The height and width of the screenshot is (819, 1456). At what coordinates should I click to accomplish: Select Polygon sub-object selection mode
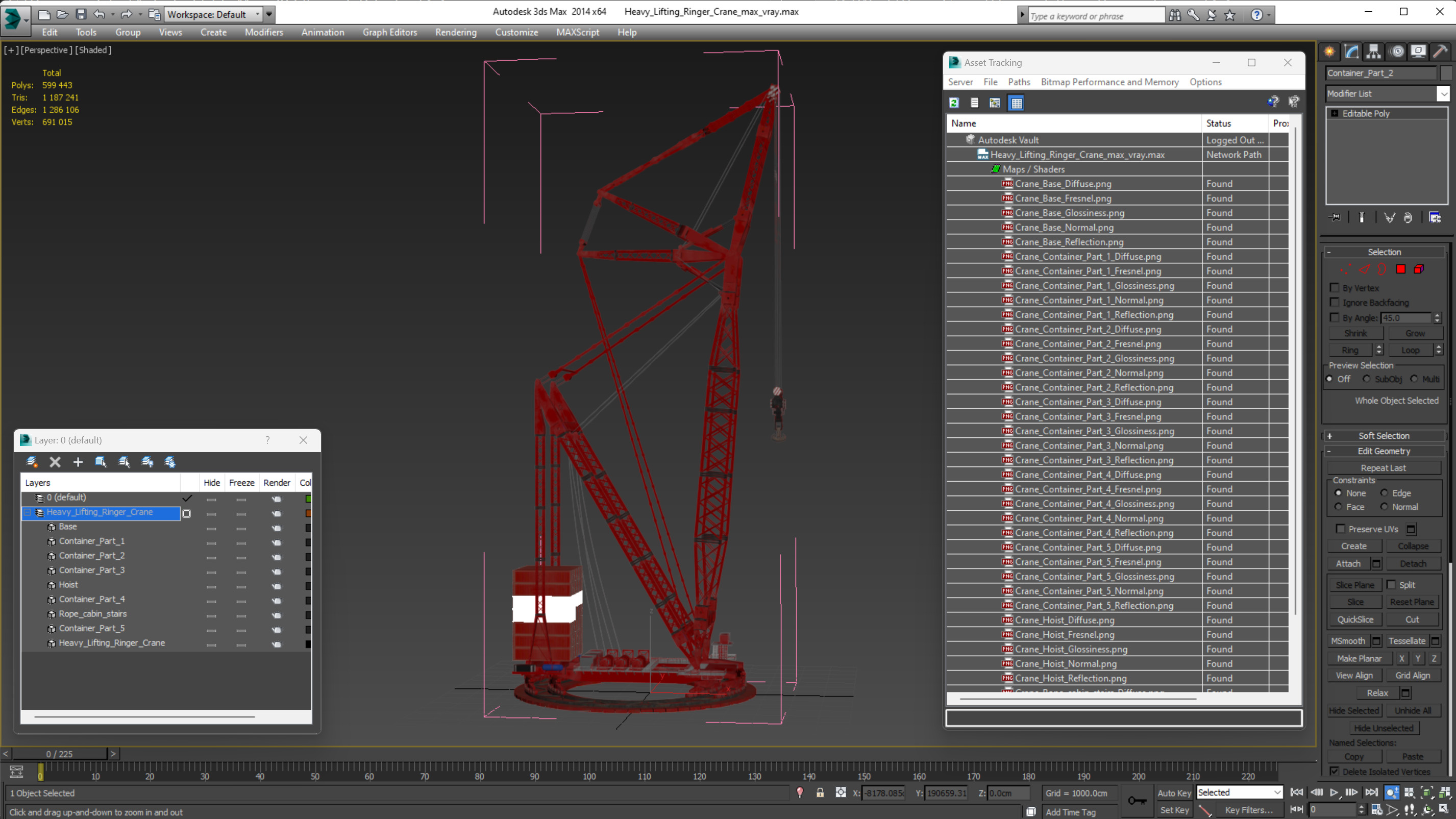[1400, 269]
